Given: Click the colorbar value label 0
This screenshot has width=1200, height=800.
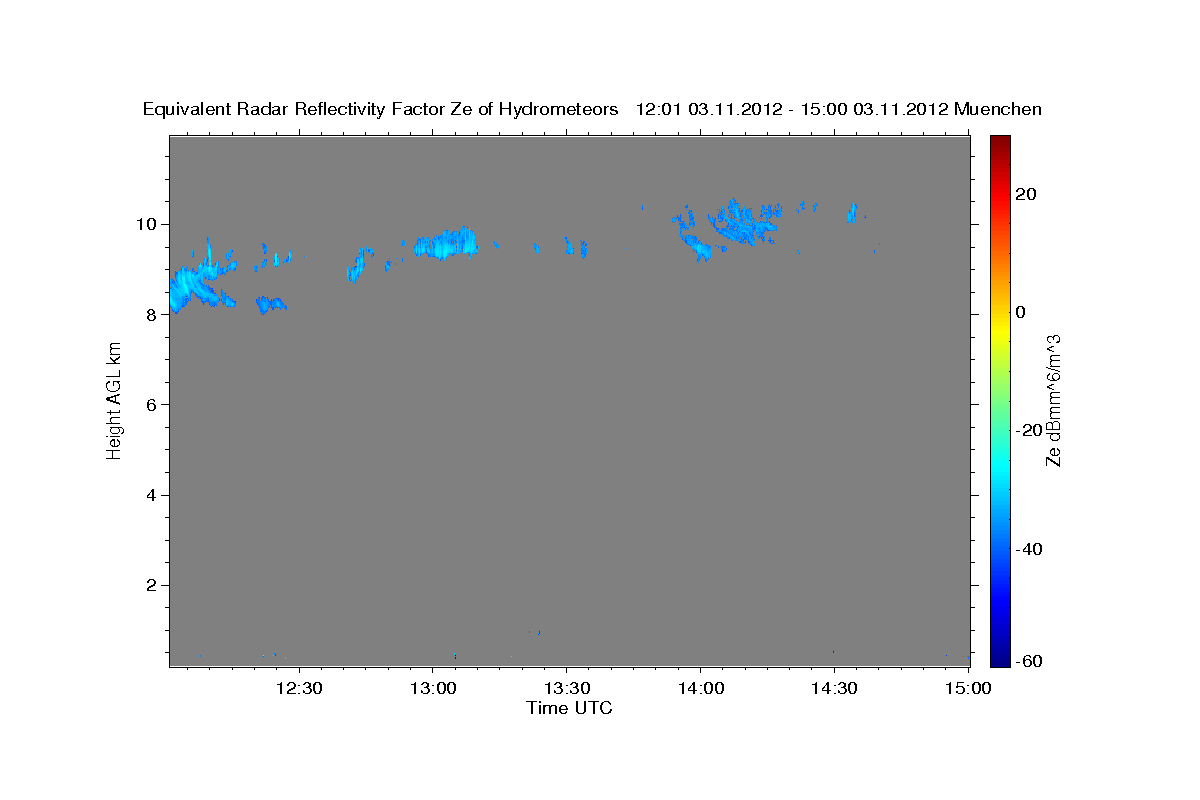Looking at the screenshot, I should point(1020,312).
